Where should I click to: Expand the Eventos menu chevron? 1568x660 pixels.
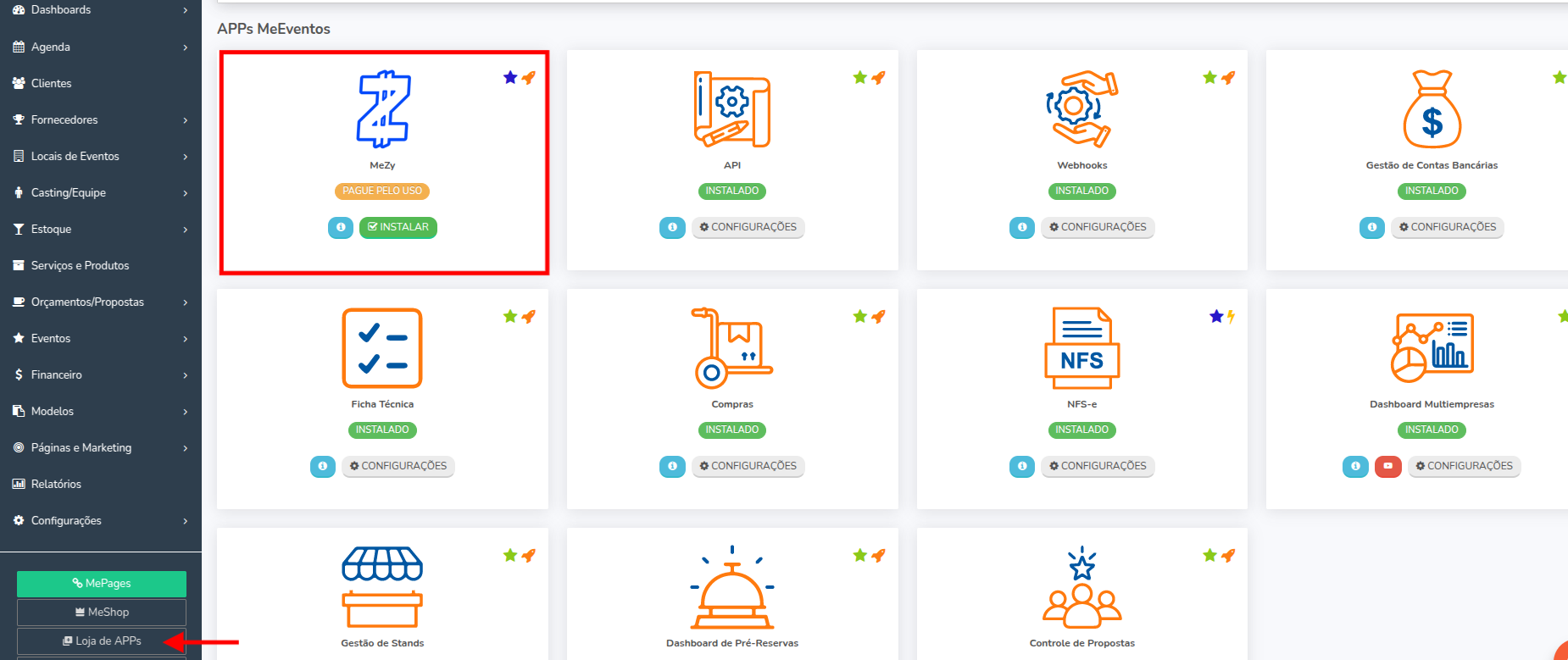pos(186,339)
